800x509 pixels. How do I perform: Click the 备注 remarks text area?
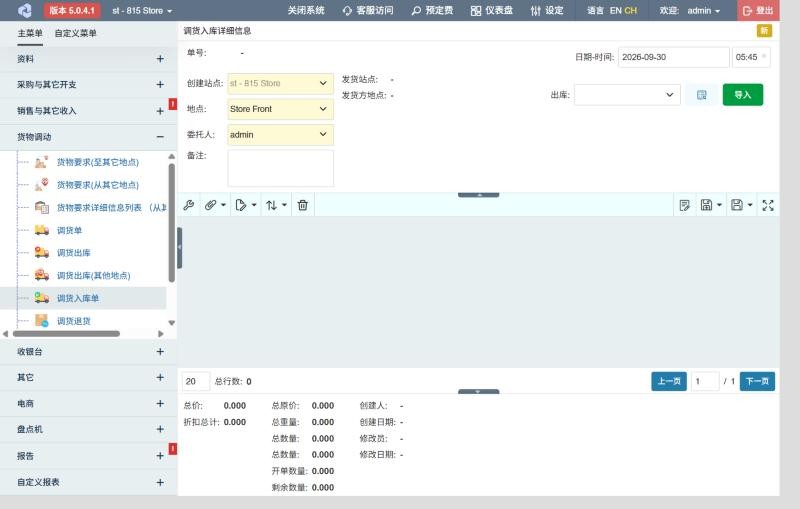[281, 168]
